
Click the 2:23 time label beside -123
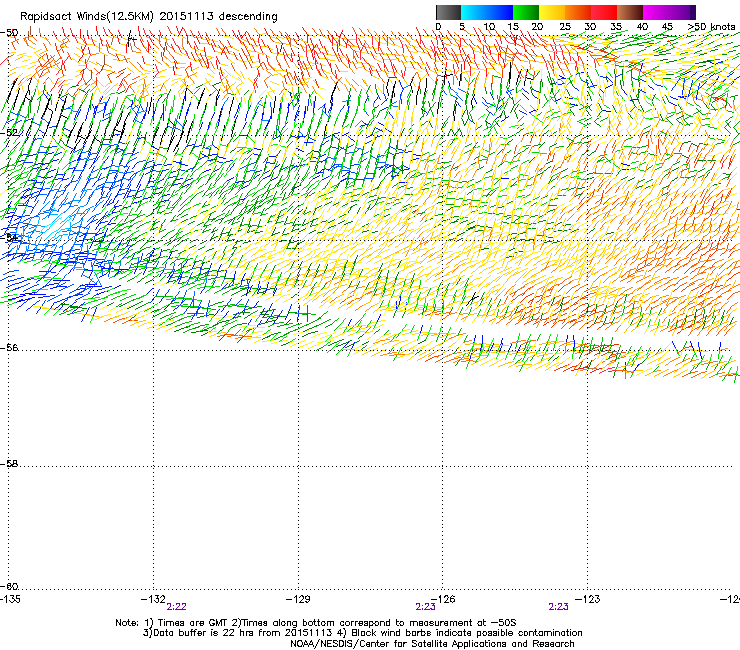coord(559,607)
